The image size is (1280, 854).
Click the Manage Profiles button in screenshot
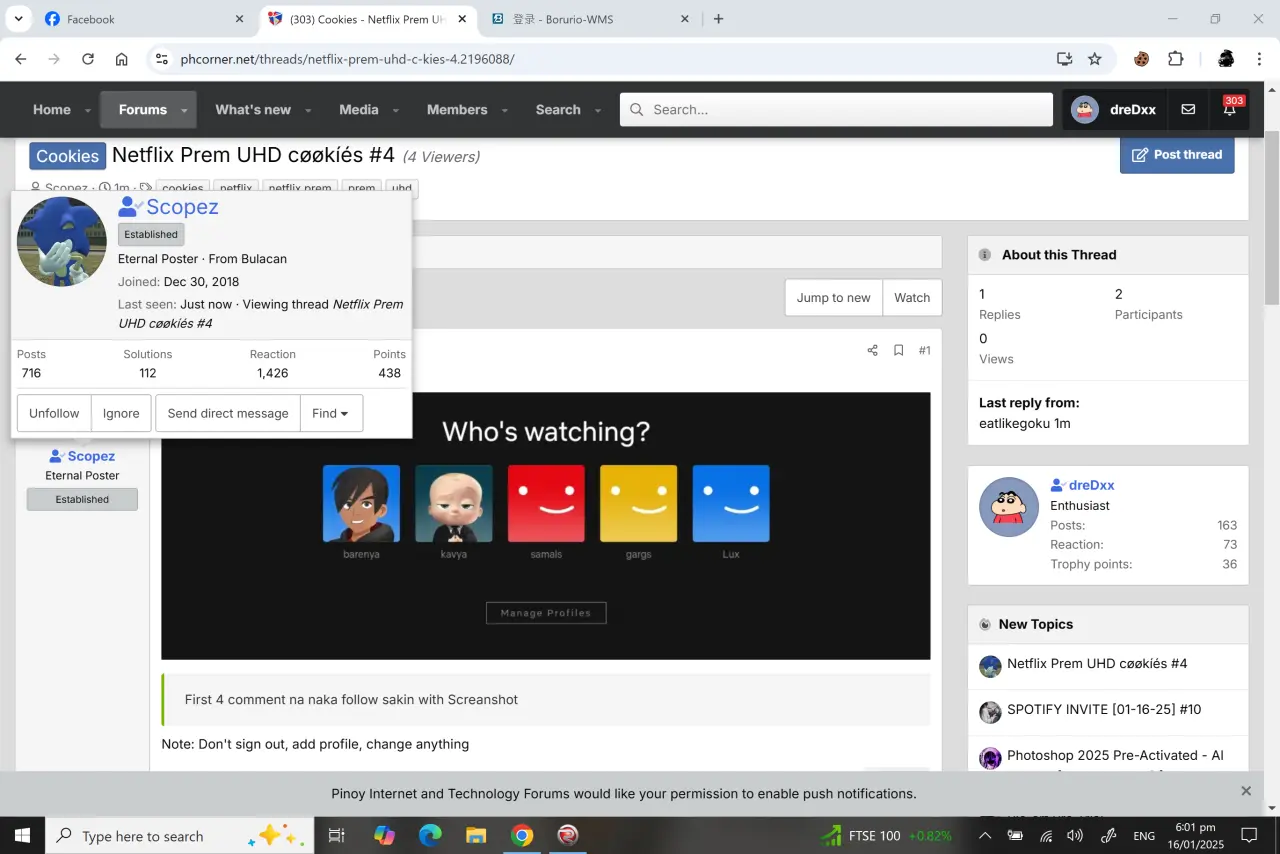[546, 613]
